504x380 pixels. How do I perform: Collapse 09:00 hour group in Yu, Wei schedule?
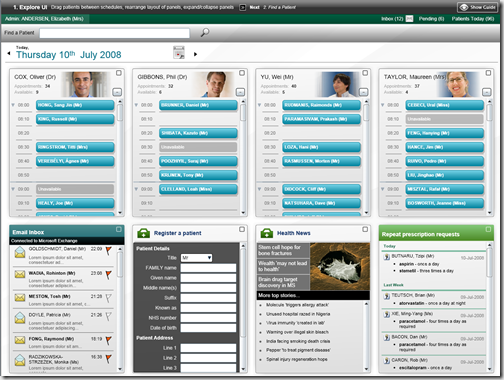(x=259, y=189)
